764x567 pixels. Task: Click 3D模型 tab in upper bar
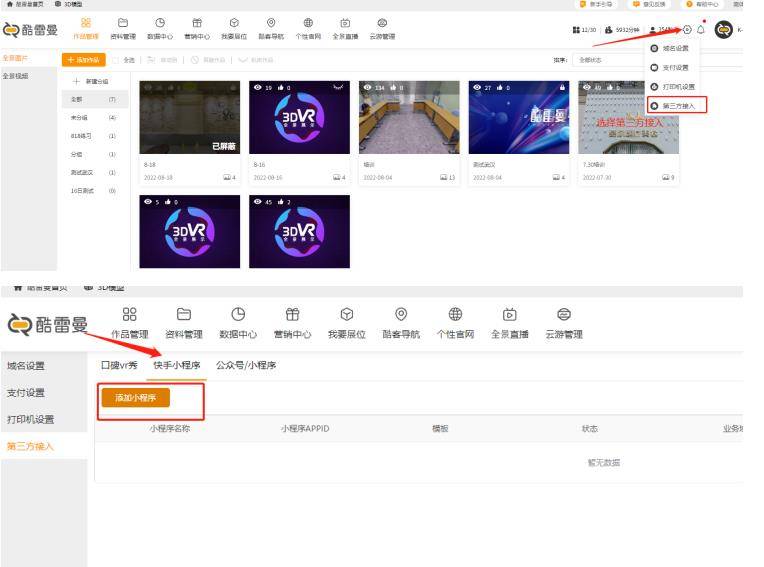tap(69, 4)
